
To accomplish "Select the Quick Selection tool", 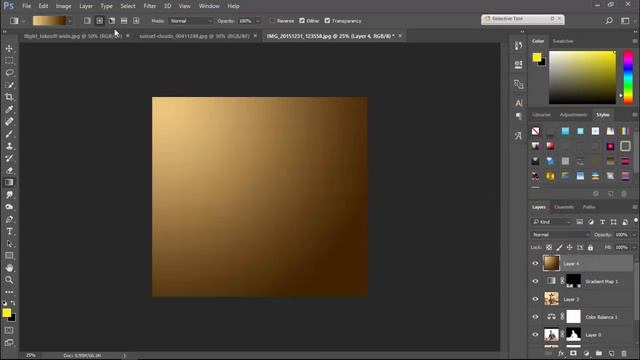I will click(9, 85).
